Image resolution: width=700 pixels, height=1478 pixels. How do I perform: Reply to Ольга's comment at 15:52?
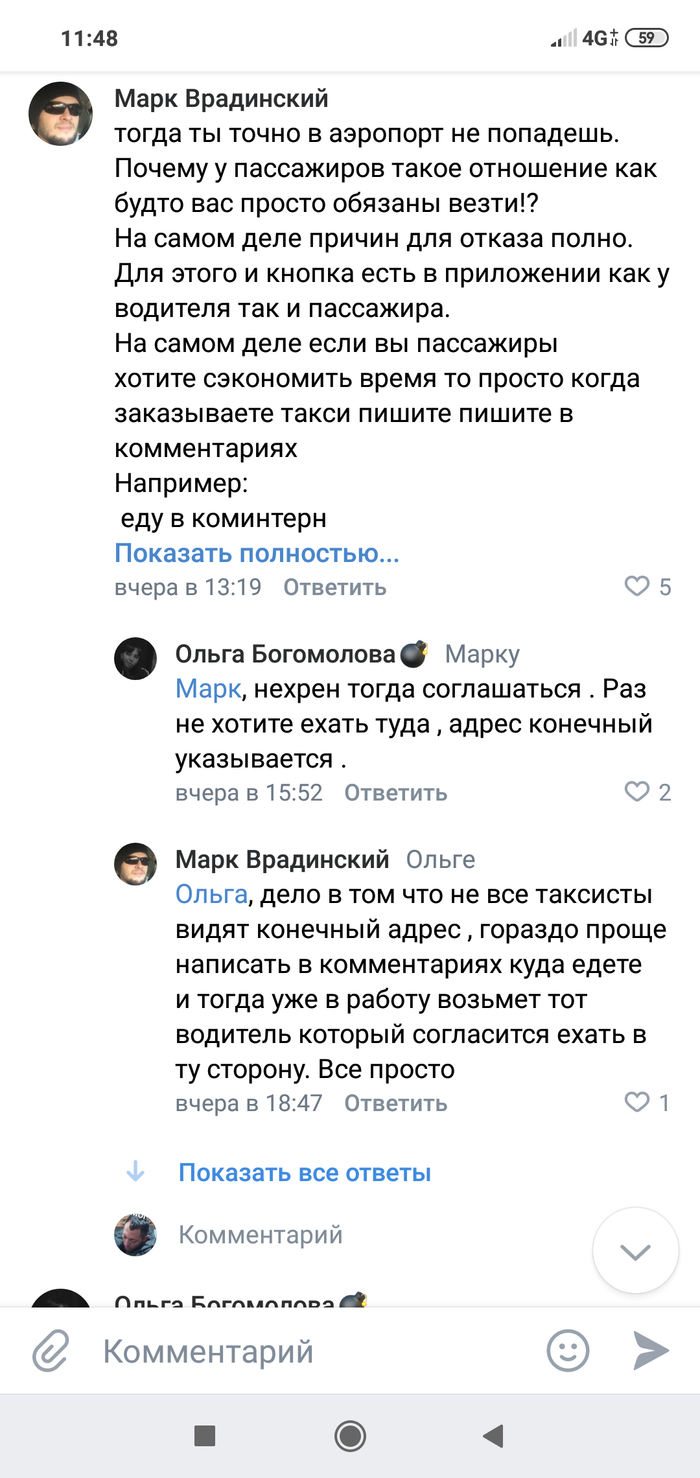click(x=395, y=793)
